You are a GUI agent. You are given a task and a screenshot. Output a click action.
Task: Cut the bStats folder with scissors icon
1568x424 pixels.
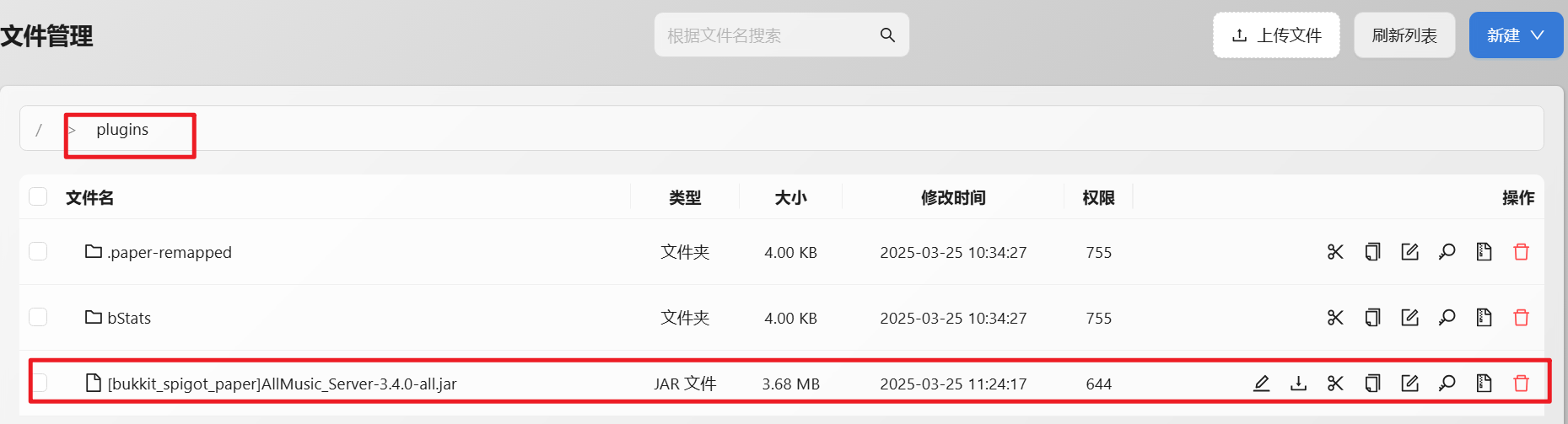pos(1335,318)
